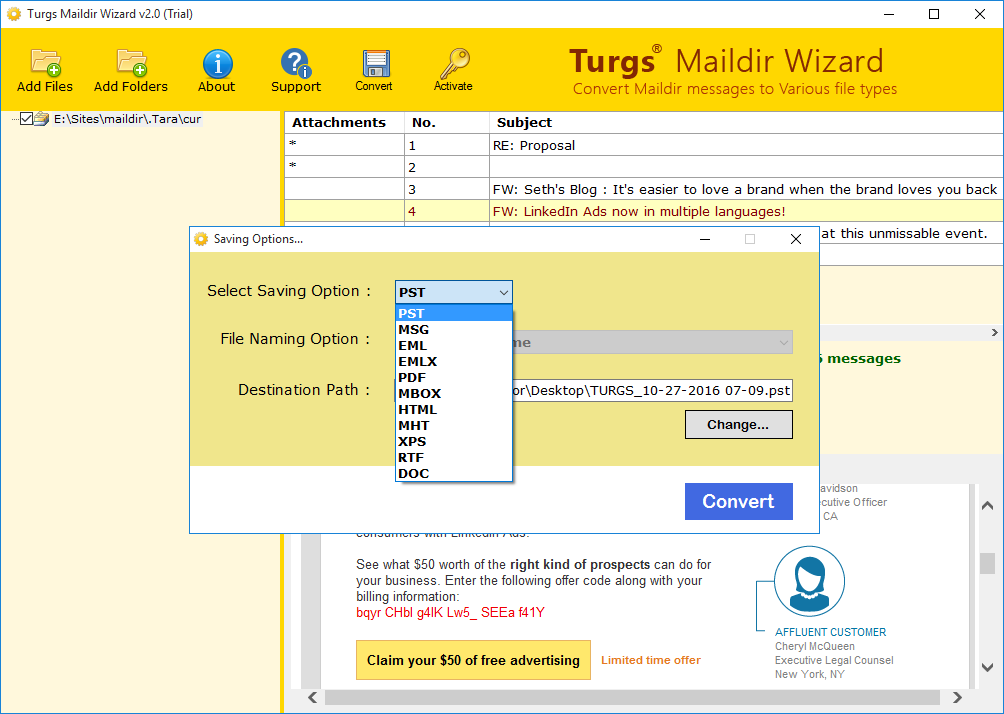Click the preview vertical scrollbar thumb
The image size is (1004, 714).
tap(987, 563)
